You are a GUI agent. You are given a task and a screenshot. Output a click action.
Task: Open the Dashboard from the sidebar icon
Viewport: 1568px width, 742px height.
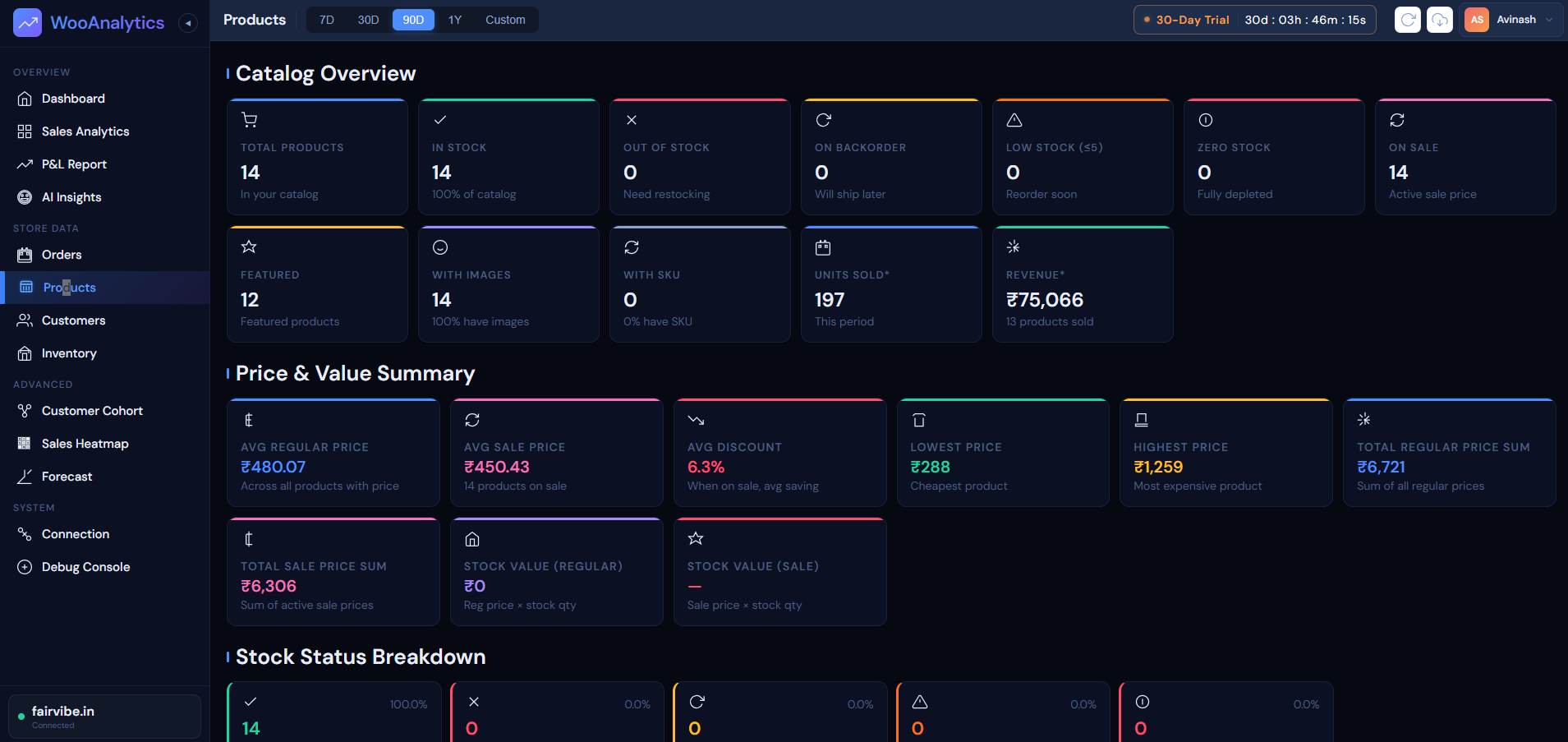(x=25, y=98)
